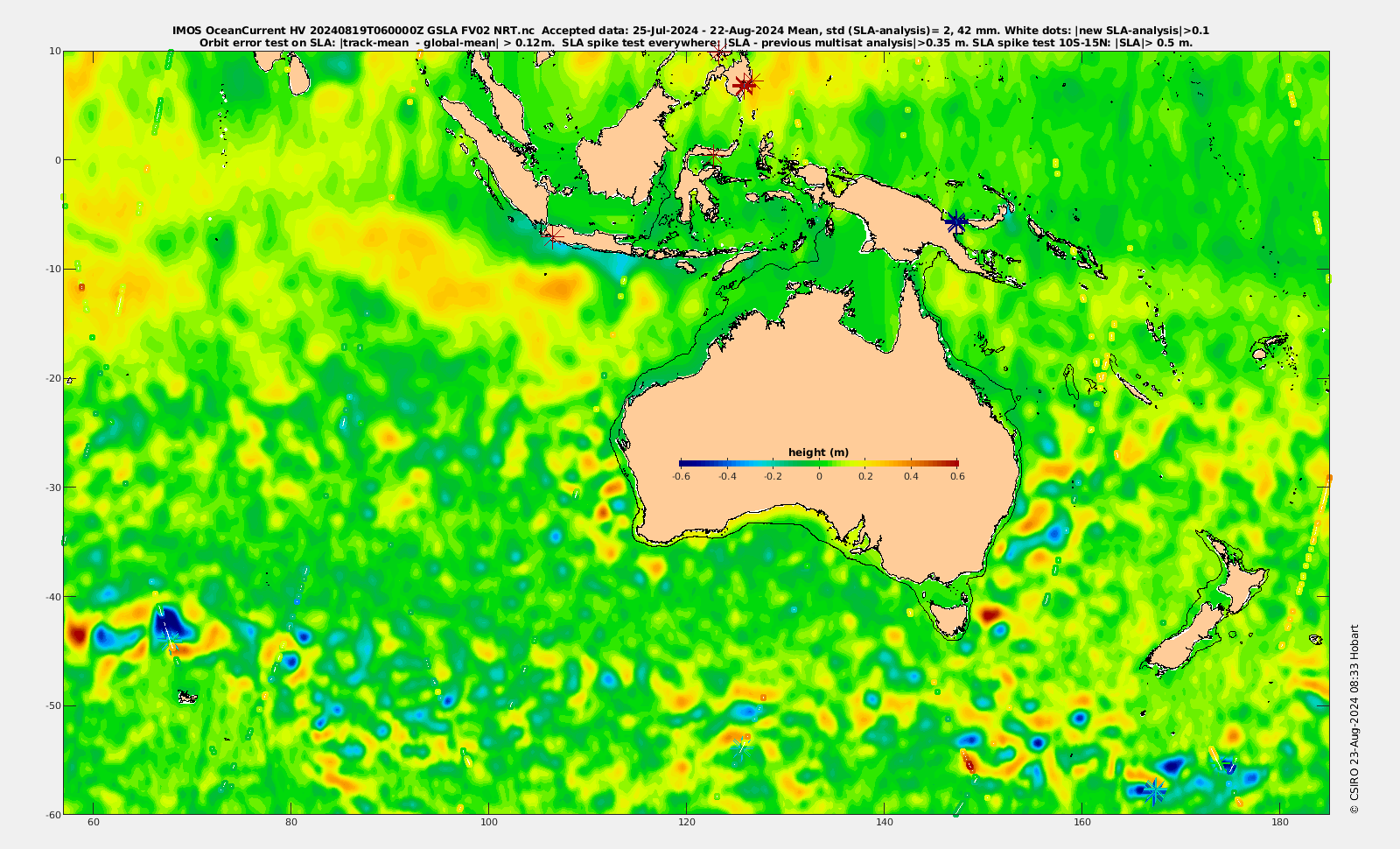The image size is (1400, 849).
Task: Click the cyan asterisk near 125E, 54S
Action: [x=741, y=747]
